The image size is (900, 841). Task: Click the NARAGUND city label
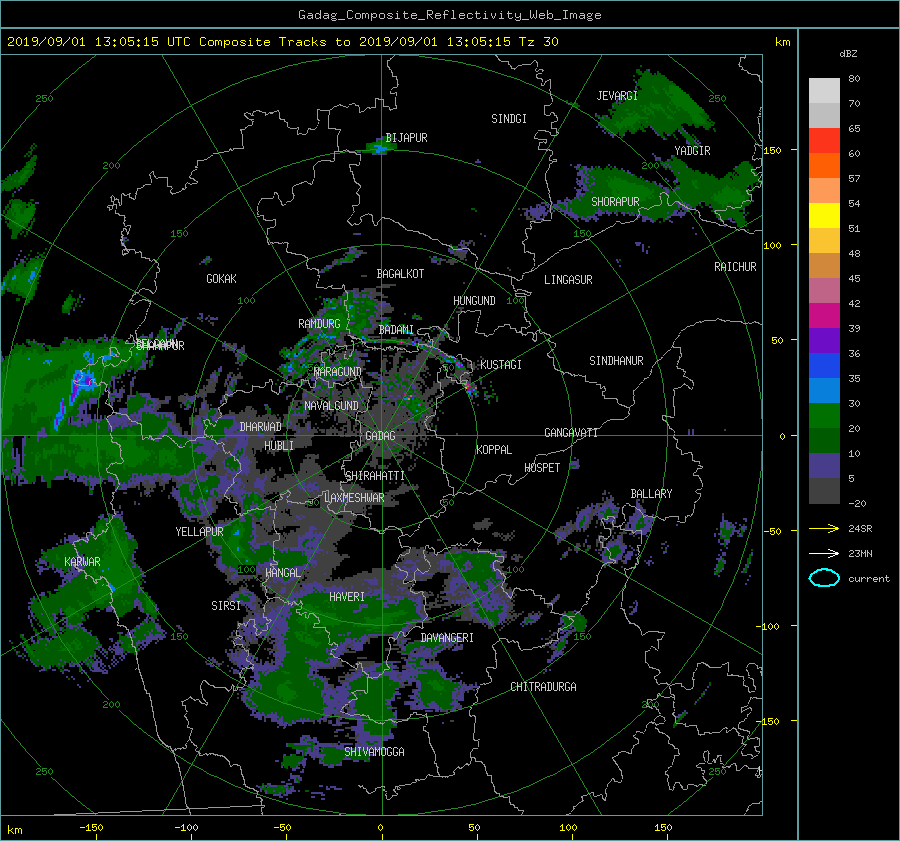338,372
